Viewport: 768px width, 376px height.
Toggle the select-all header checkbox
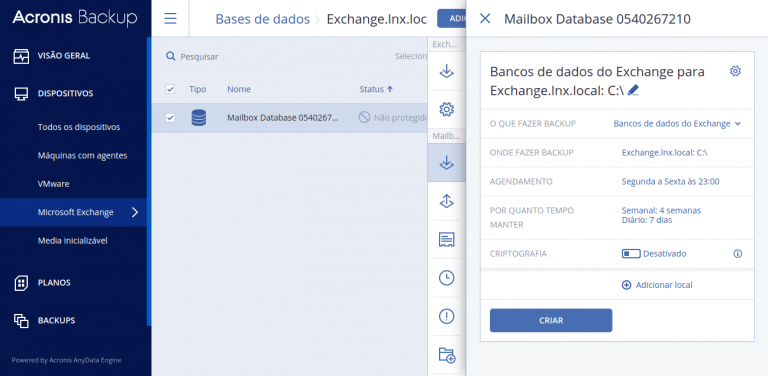(x=170, y=89)
